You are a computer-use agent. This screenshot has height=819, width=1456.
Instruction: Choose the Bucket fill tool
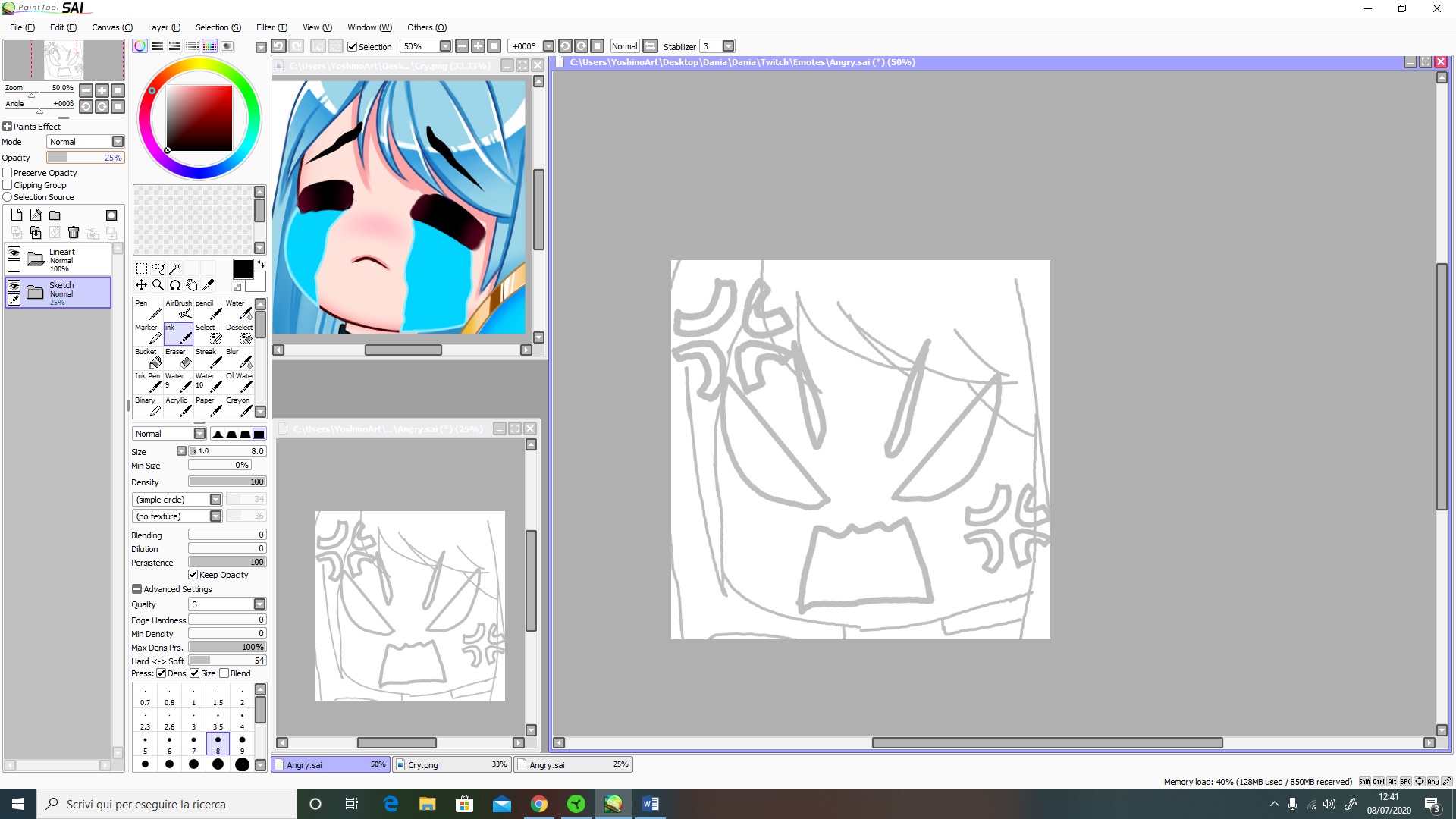tap(148, 358)
